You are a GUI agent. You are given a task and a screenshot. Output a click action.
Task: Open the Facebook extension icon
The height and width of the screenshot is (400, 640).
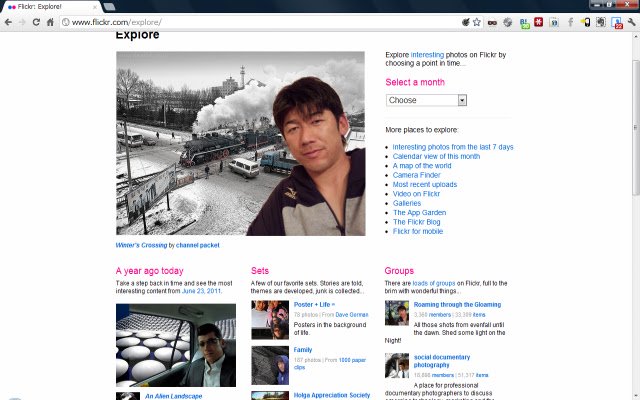(x=570, y=22)
